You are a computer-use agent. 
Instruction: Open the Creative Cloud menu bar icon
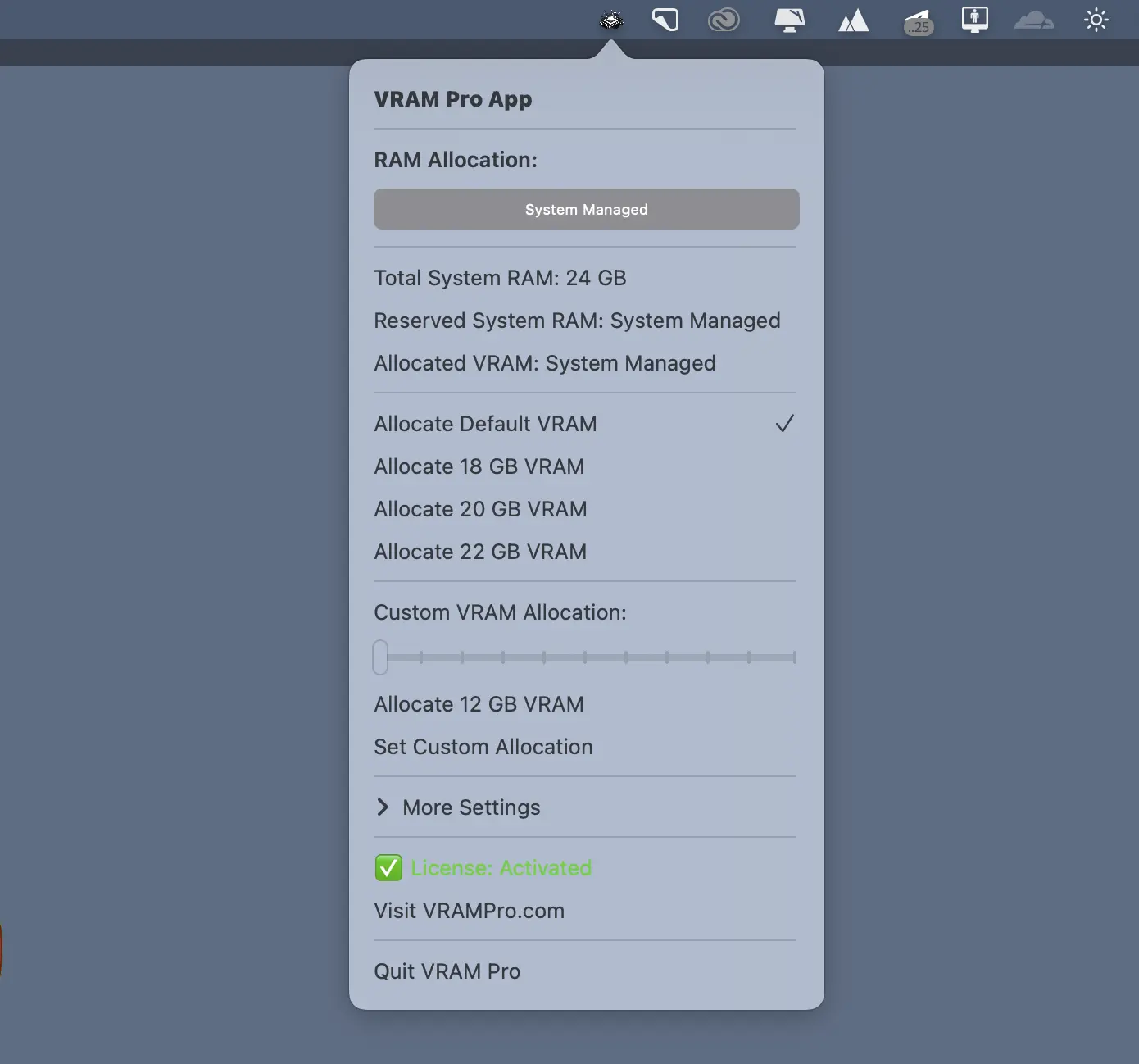(724, 20)
